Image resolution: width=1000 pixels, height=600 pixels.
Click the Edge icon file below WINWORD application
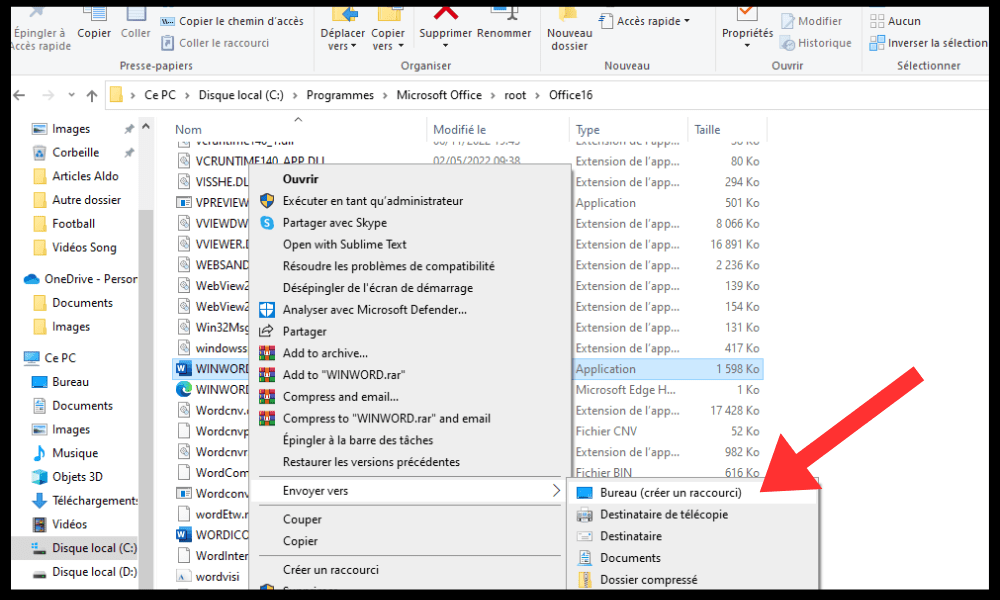click(x=184, y=389)
